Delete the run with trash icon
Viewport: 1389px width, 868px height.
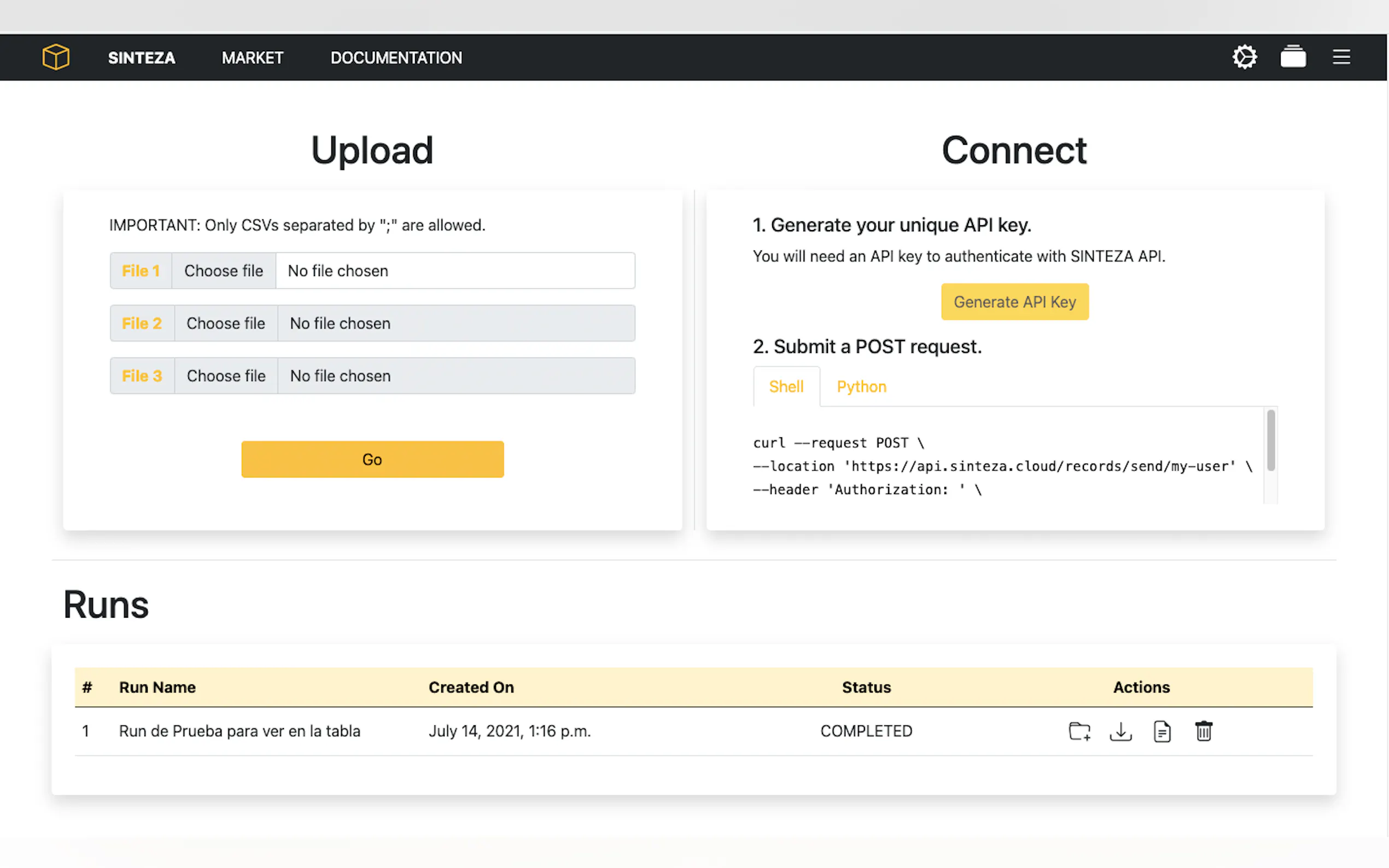tap(1204, 731)
